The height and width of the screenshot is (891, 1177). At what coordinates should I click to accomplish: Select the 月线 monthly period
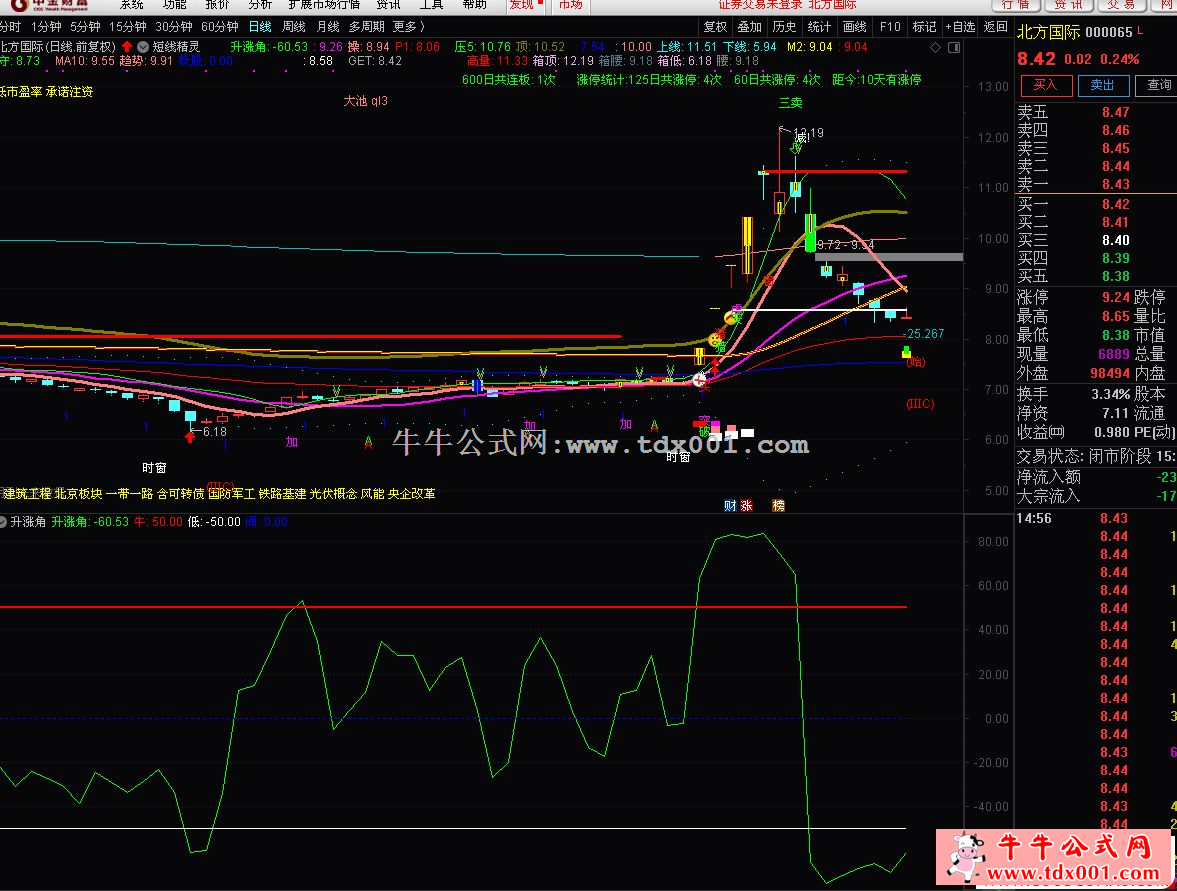coord(328,26)
